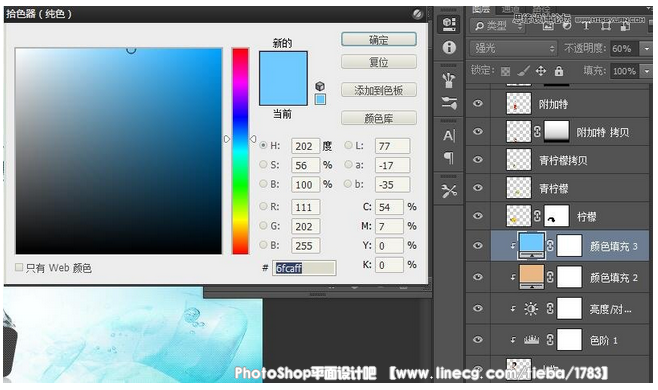Open the 不透明度 opacity slider arrow
658x390 pixels.
(646, 49)
